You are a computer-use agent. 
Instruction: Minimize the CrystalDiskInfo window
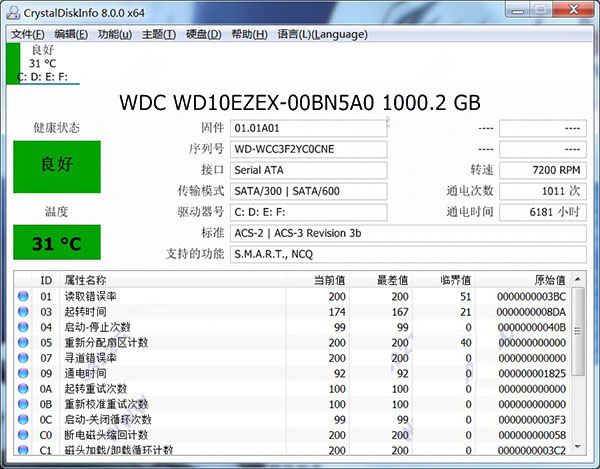(518, 10)
